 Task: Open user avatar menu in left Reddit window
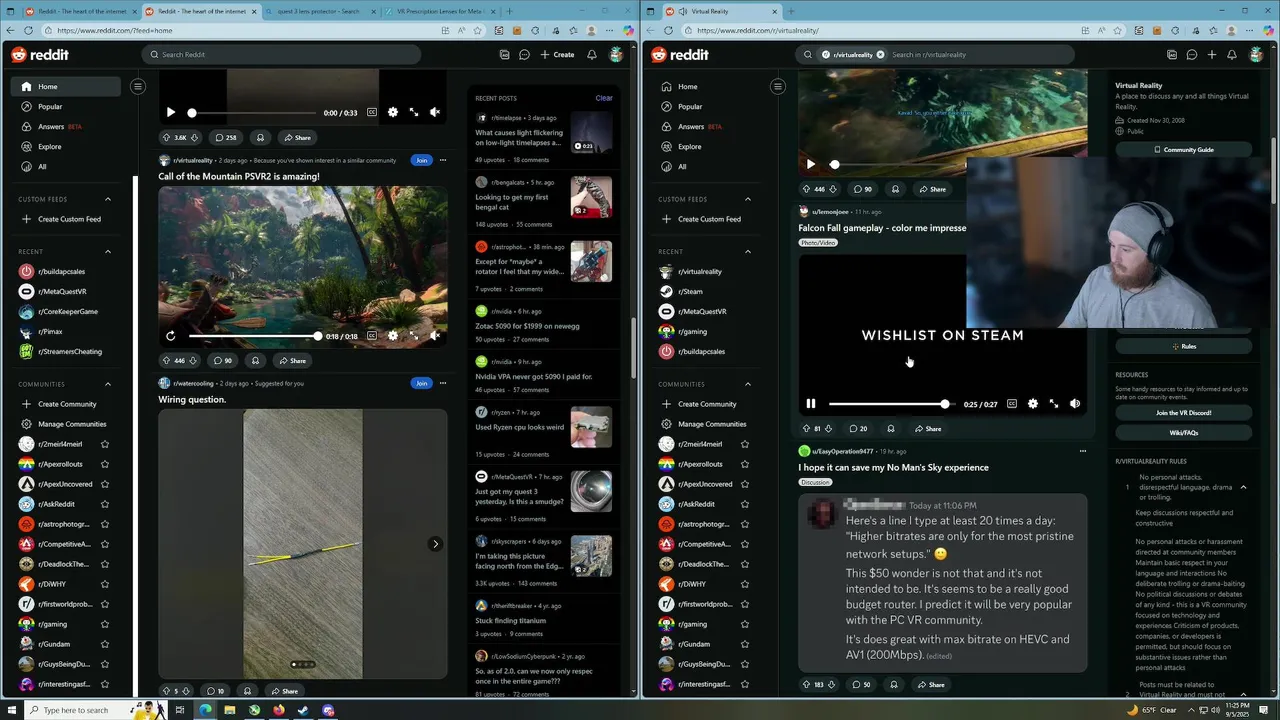point(616,55)
